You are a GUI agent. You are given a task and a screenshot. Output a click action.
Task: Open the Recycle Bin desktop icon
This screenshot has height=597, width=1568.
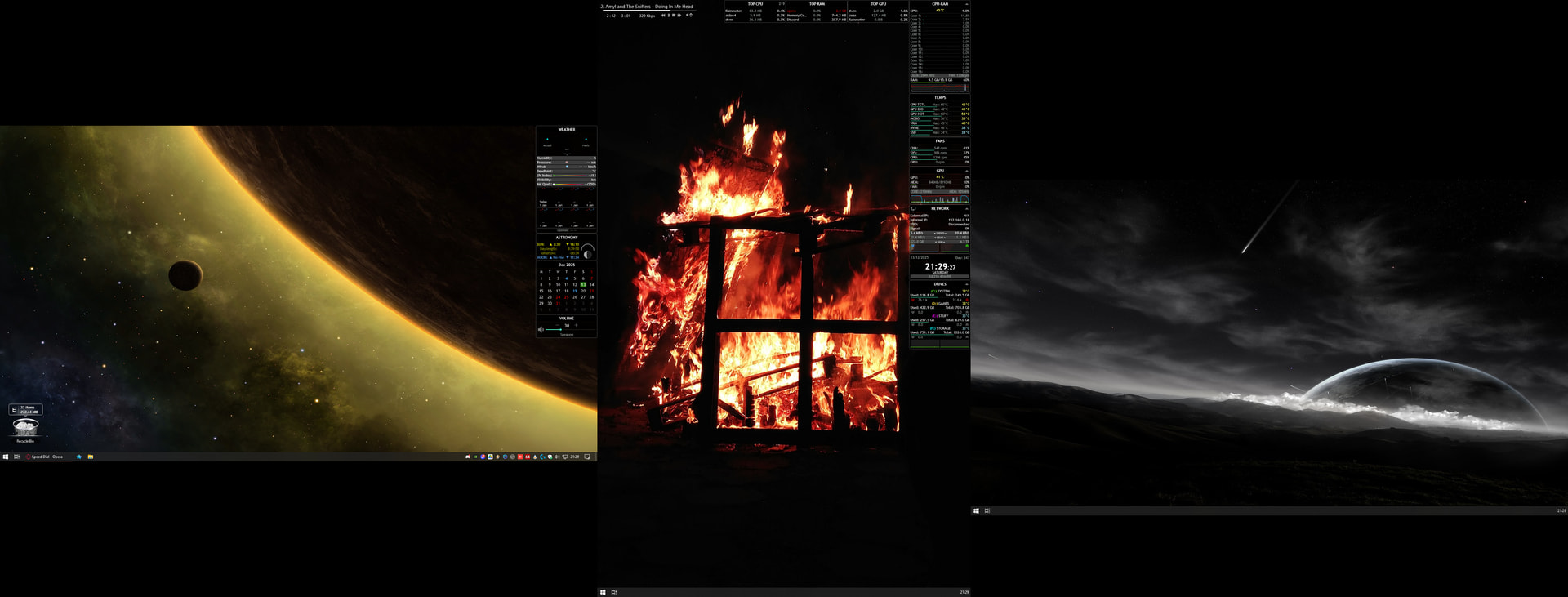[x=25, y=428]
